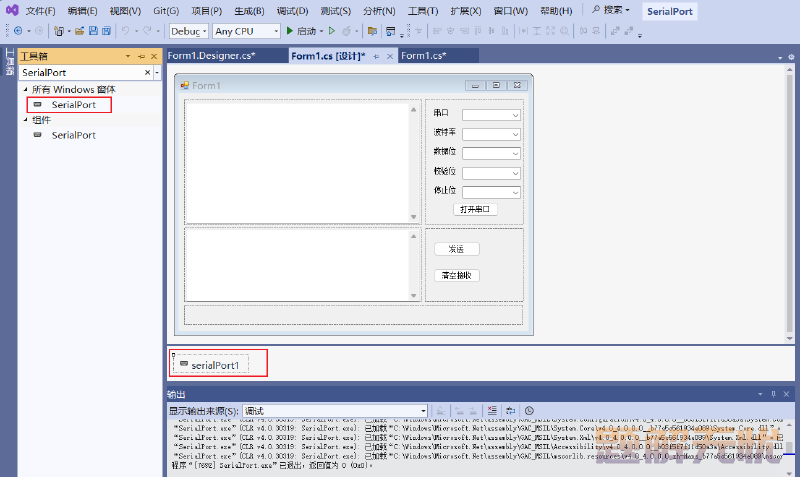Click the New Project toolbar icon

tap(59, 31)
